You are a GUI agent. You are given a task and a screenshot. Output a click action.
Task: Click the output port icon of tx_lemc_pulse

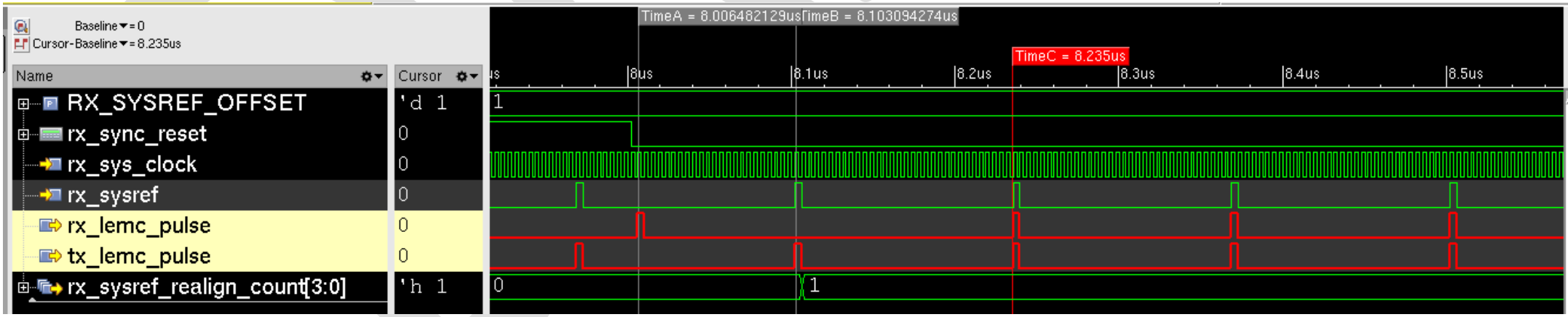pyautogui.click(x=50, y=257)
